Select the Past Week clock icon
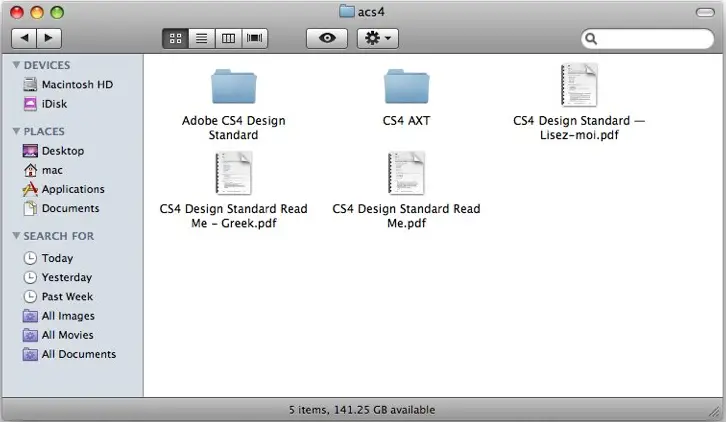Image resolution: width=726 pixels, height=422 pixels. (30, 296)
